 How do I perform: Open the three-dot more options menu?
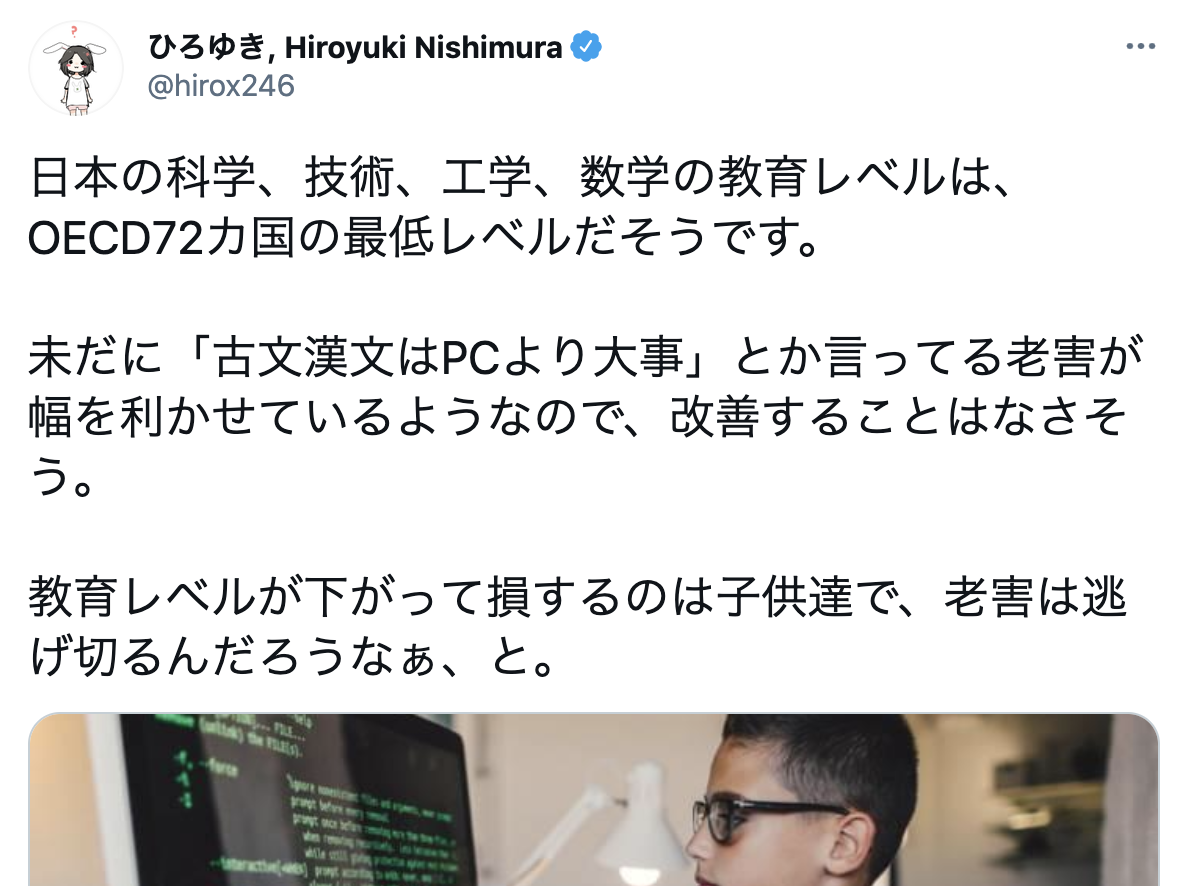[x=1140, y=47]
